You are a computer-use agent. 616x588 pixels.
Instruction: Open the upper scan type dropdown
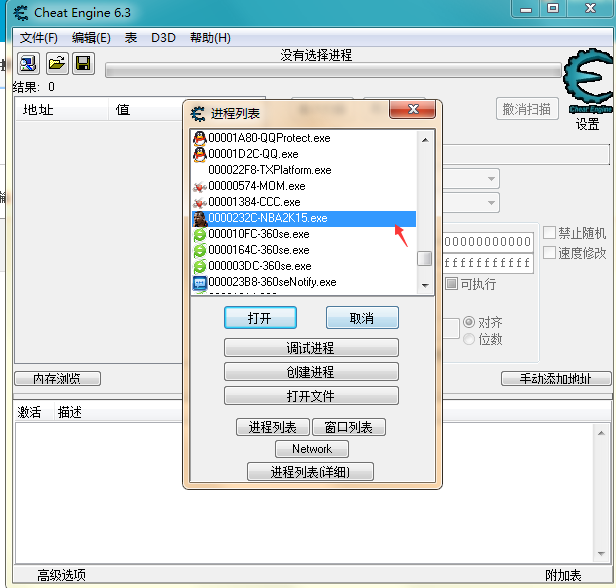point(491,179)
